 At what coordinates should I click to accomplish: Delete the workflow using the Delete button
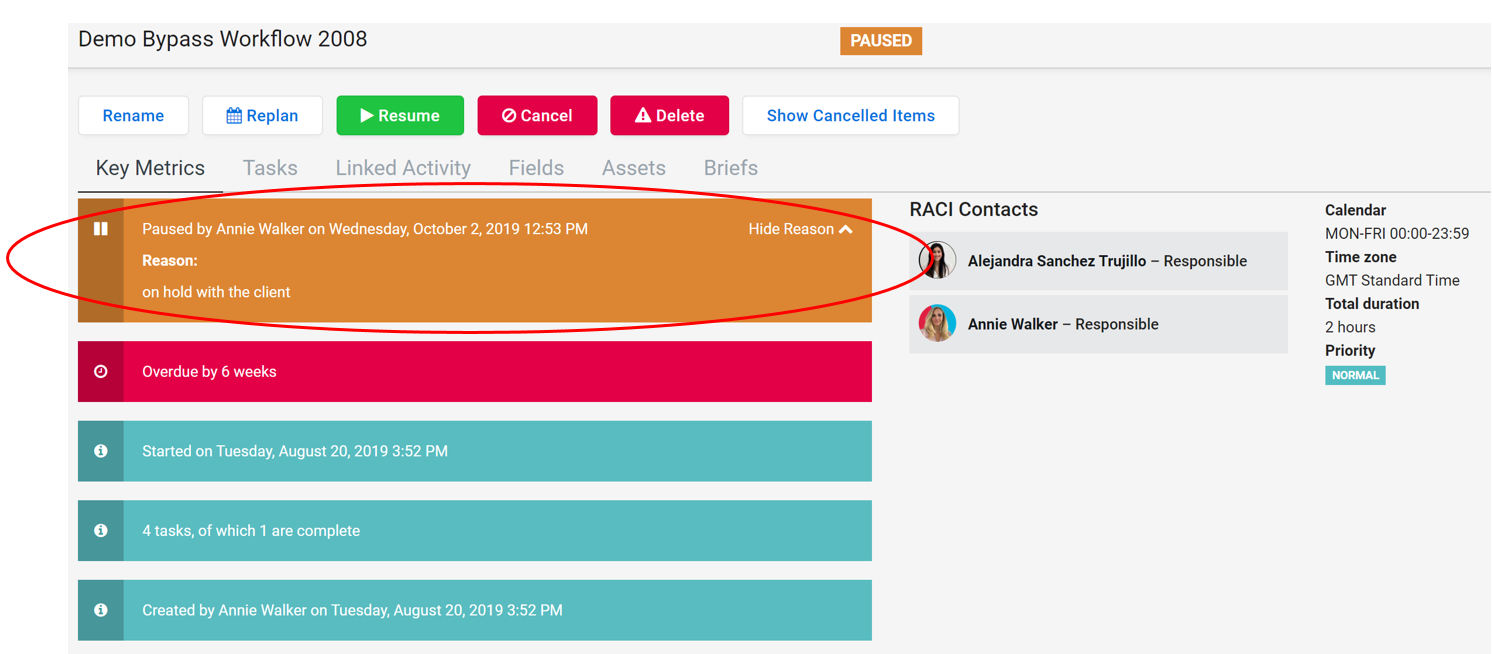pos(669,115)
